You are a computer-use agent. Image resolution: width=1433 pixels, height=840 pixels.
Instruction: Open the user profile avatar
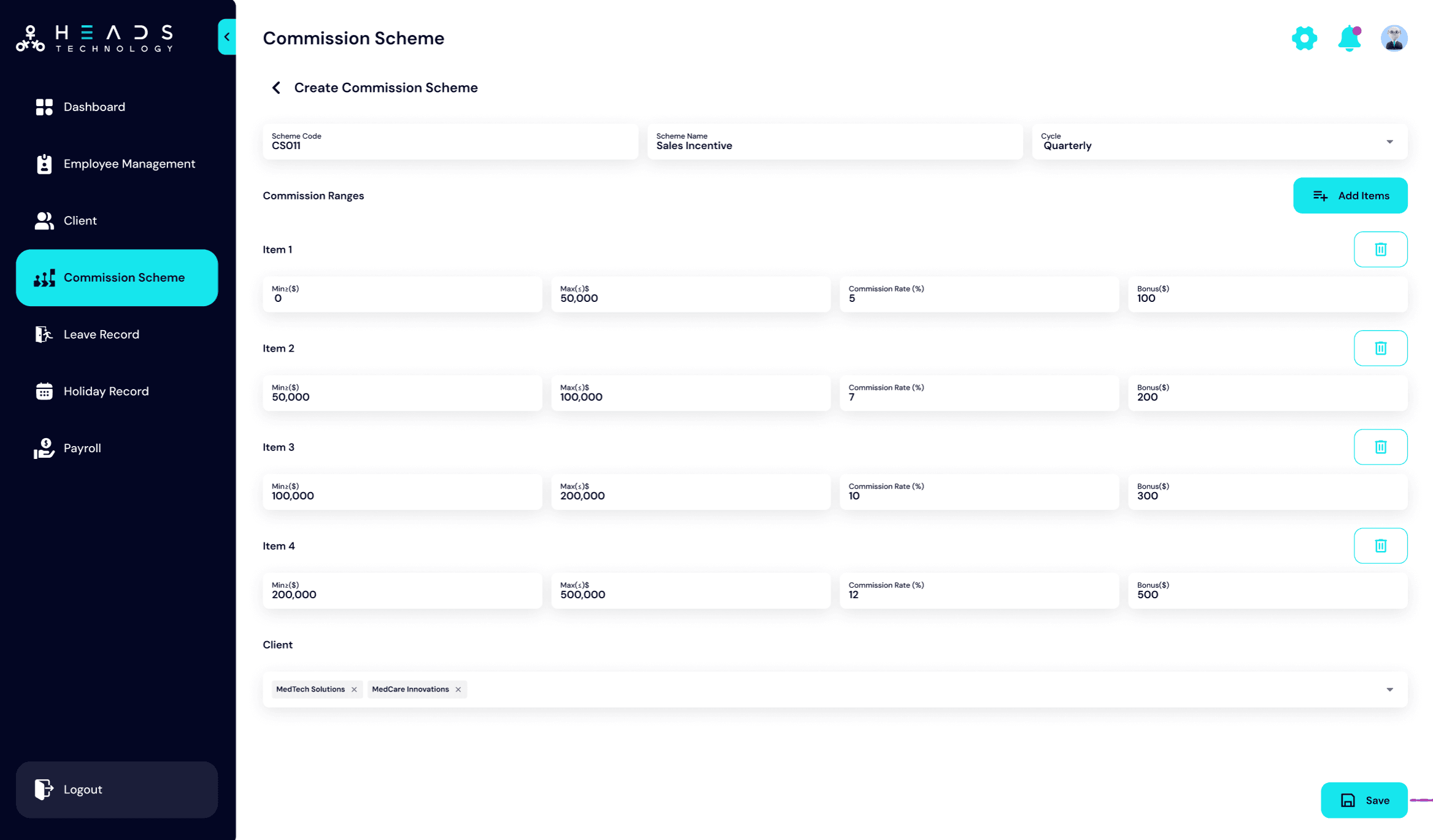1394,37
